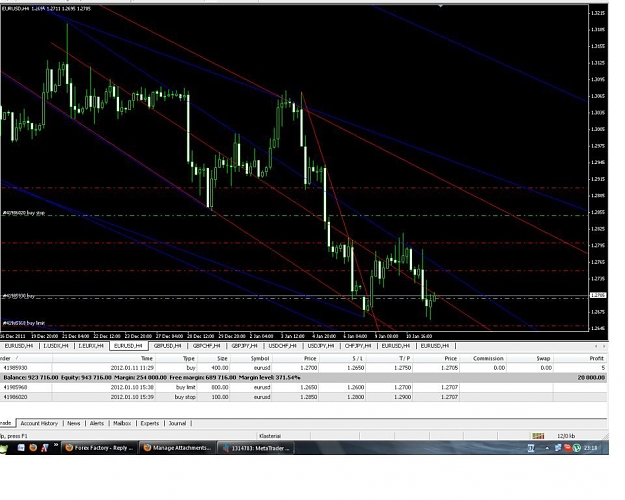Open the GBPJPY,H4 chart tab

pos(245,346)
